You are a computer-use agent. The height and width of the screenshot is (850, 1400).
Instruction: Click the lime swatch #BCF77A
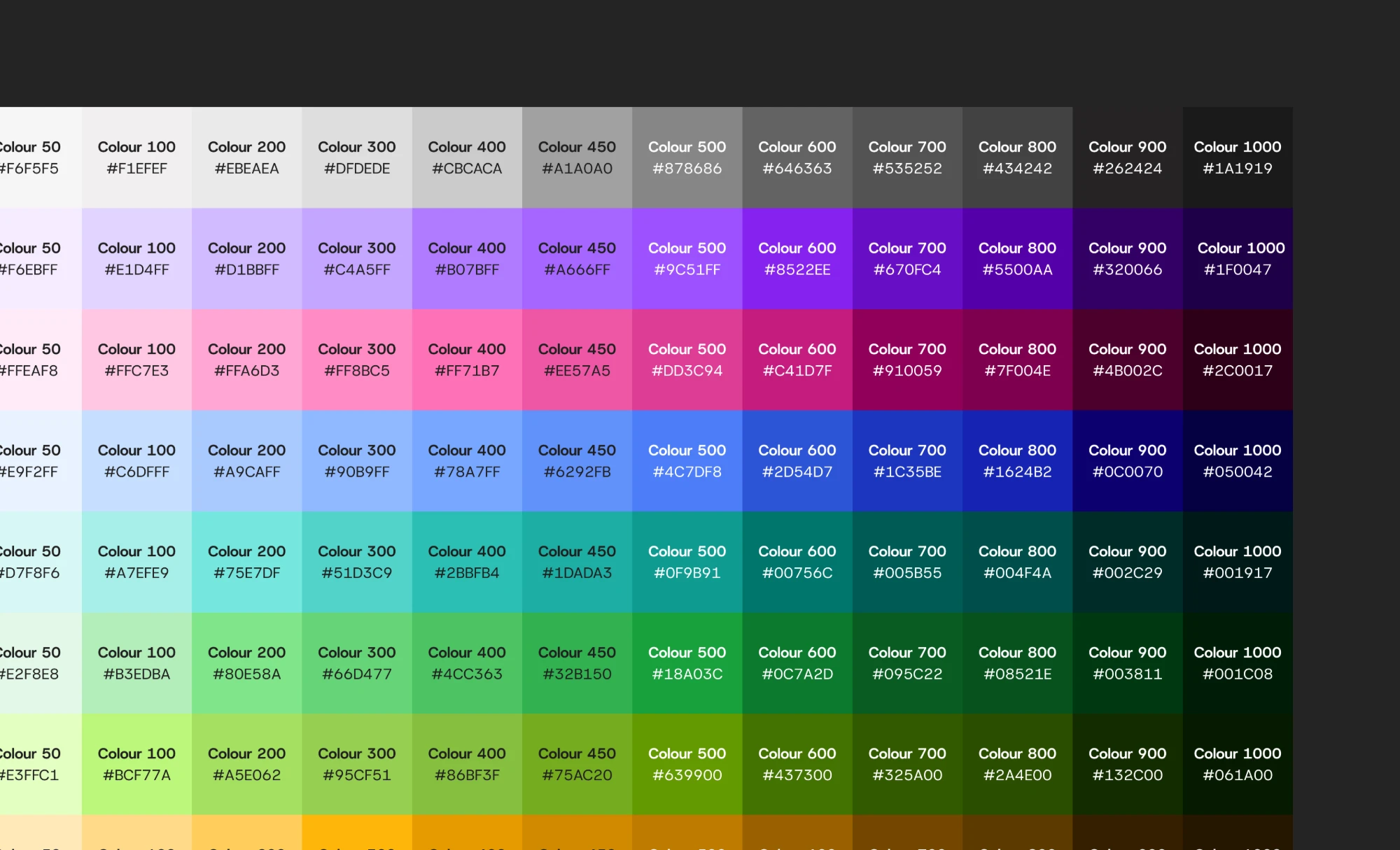coord(136,764)
